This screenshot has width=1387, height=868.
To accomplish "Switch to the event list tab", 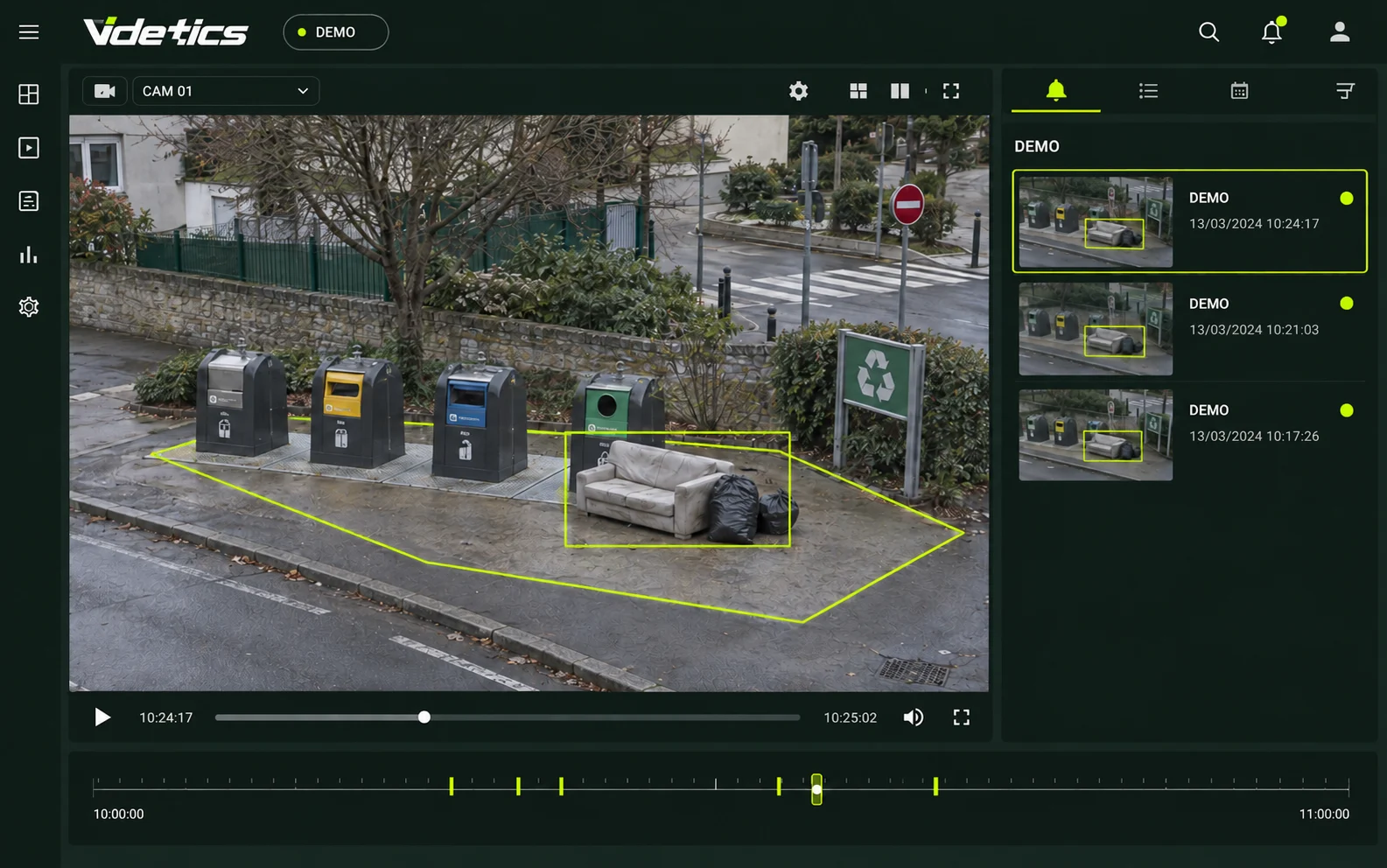I will (1148, 91).
